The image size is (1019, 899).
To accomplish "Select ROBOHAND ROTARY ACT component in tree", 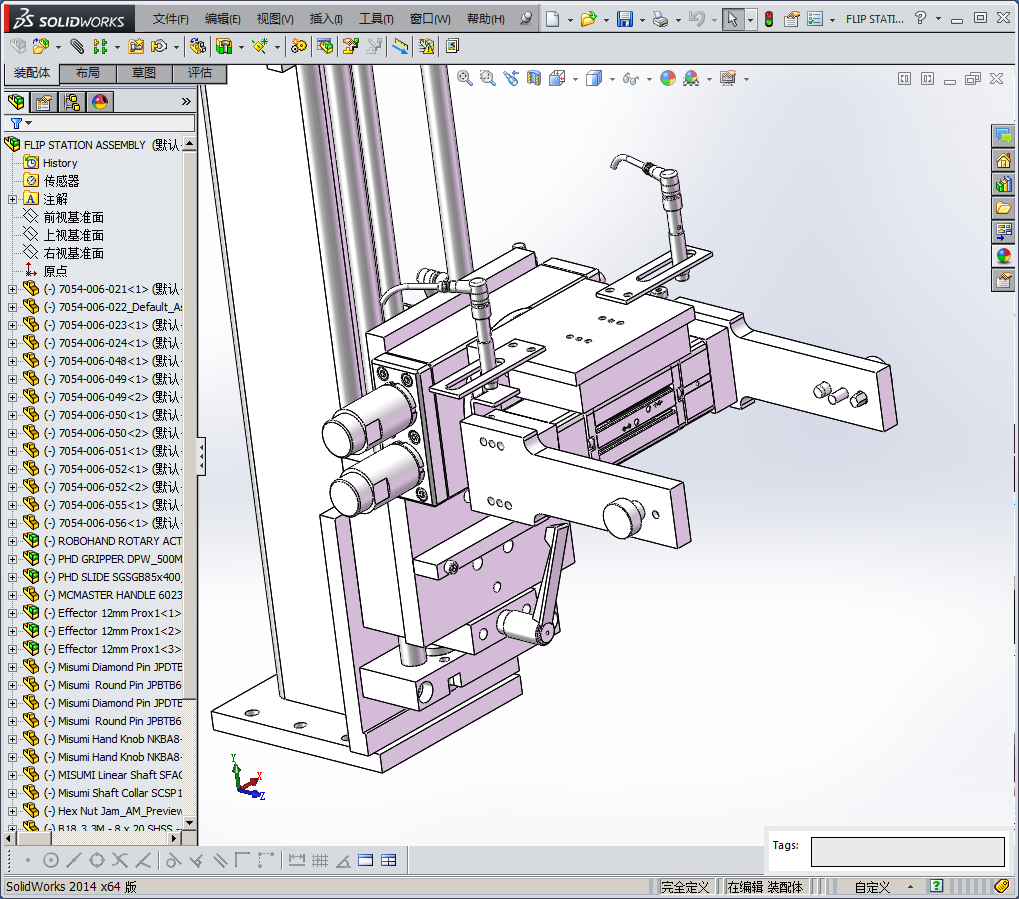I will [119, 541].
